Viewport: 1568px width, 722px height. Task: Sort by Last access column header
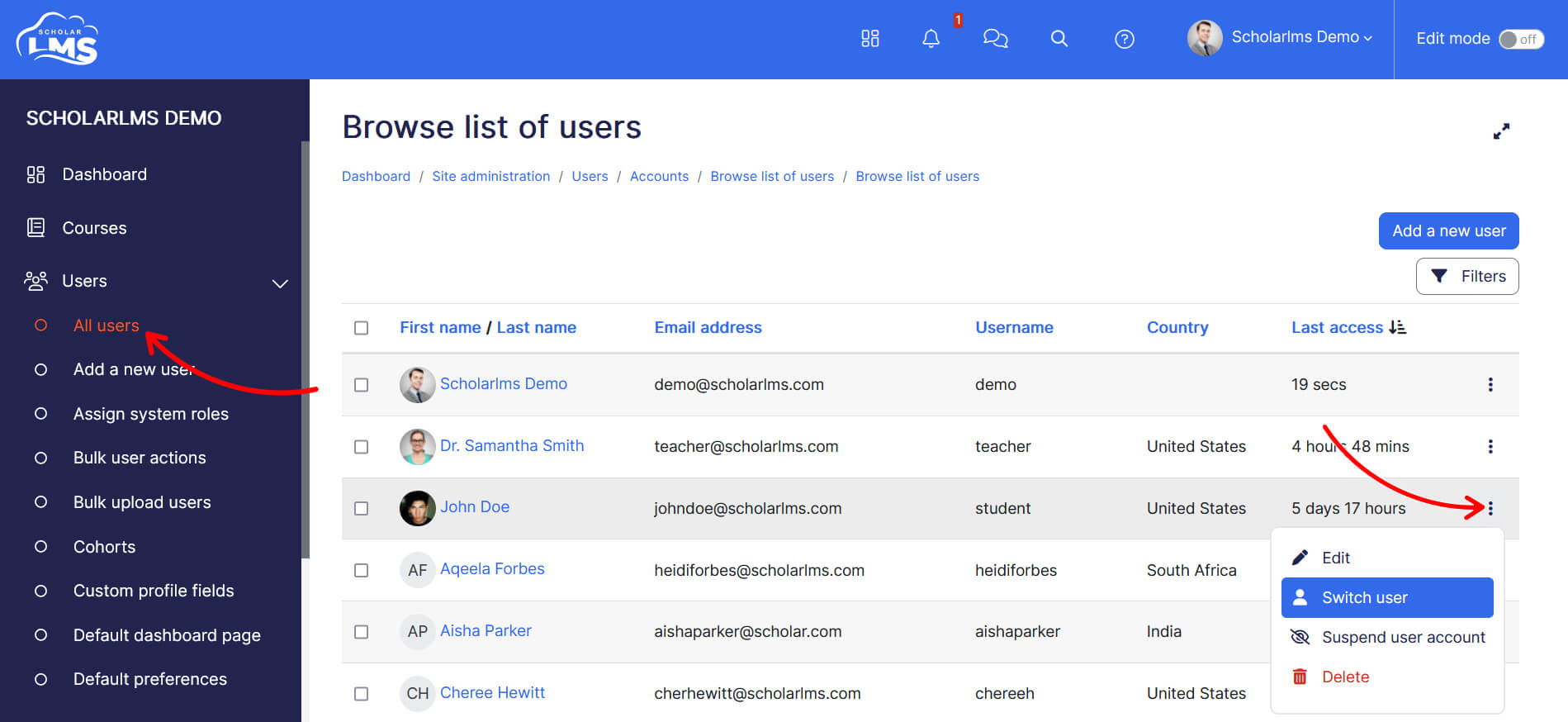1337,327
